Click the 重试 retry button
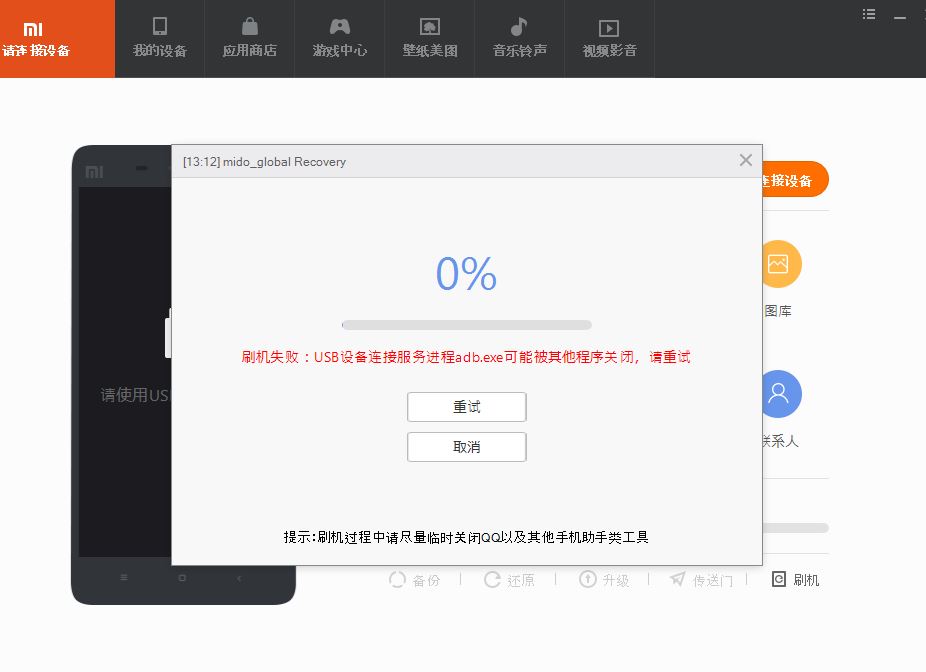The image size is (926, 672). click(x=467, y=407)
